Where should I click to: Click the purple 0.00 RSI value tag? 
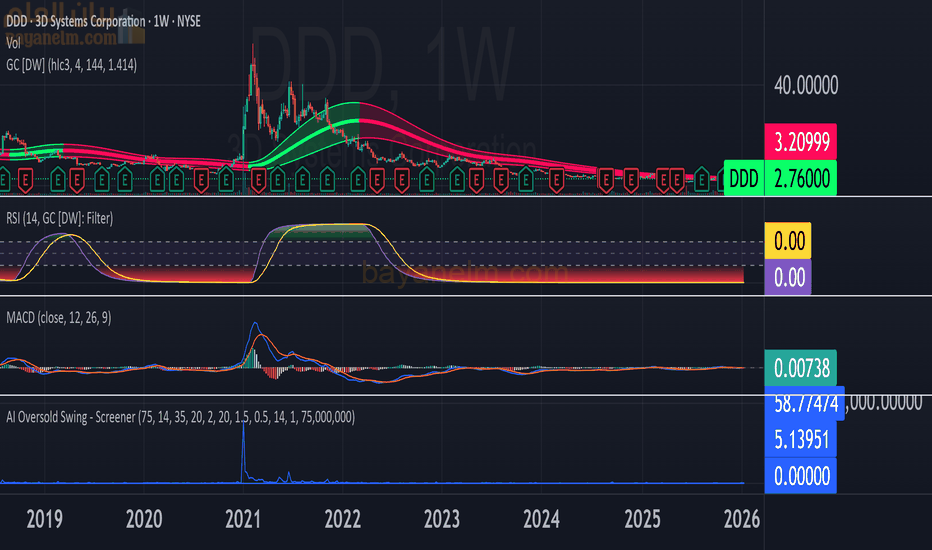pyautogui.click(x=786, y=277)
